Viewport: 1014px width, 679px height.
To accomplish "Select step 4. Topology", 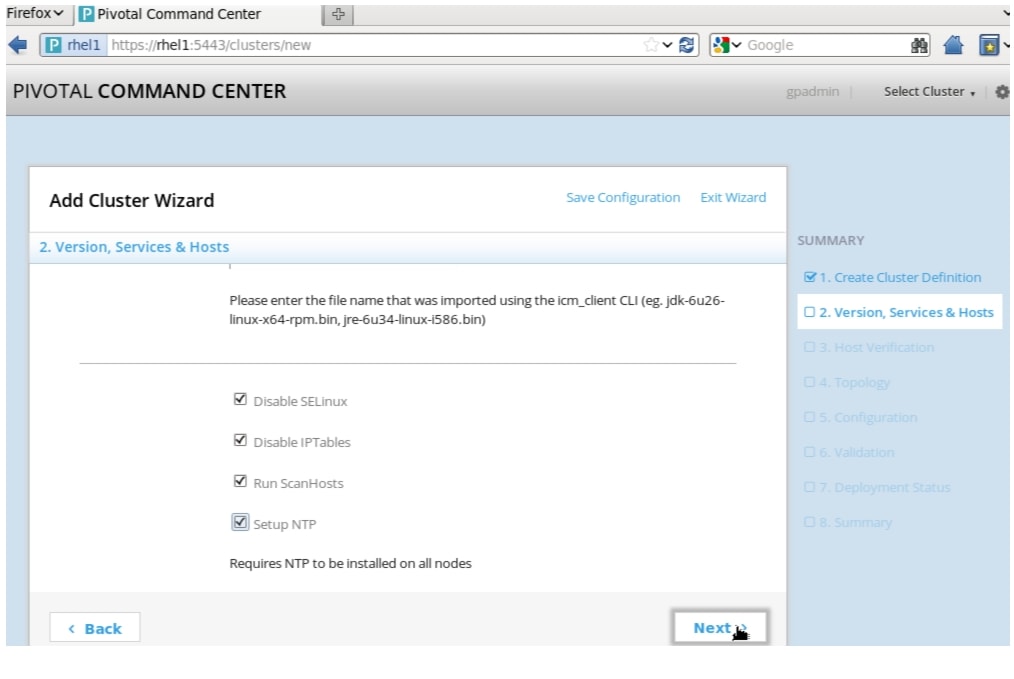I will click(x=847, y=382).
